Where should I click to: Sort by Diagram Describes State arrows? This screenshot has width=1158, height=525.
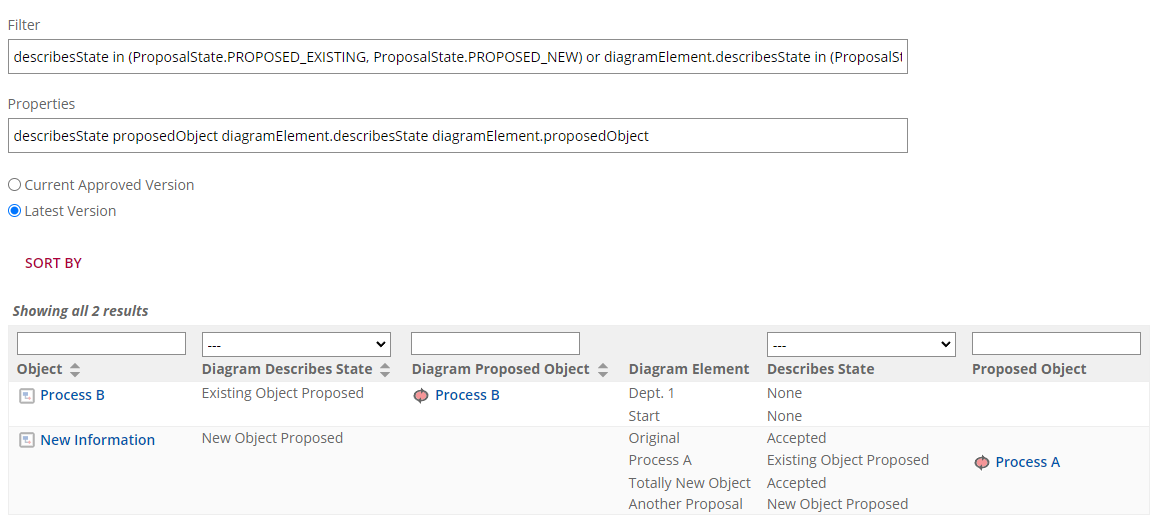[x=384, y=370]
